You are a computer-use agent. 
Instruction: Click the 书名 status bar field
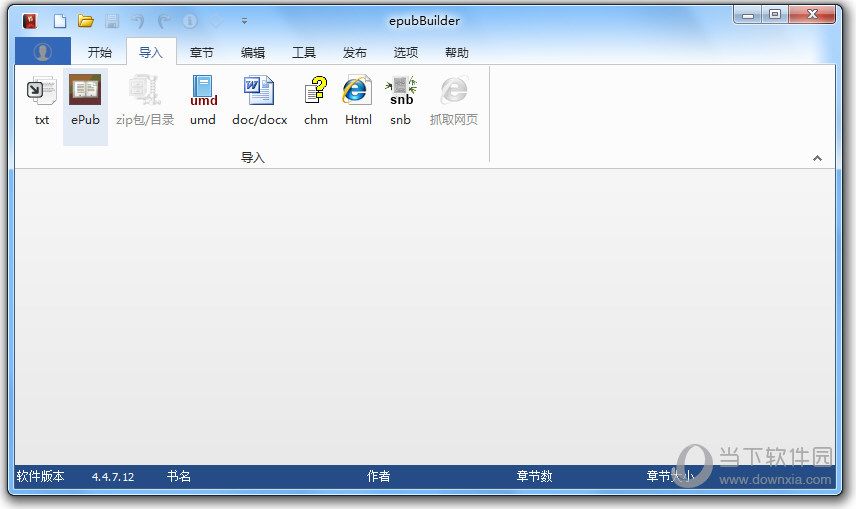point(179,476)
